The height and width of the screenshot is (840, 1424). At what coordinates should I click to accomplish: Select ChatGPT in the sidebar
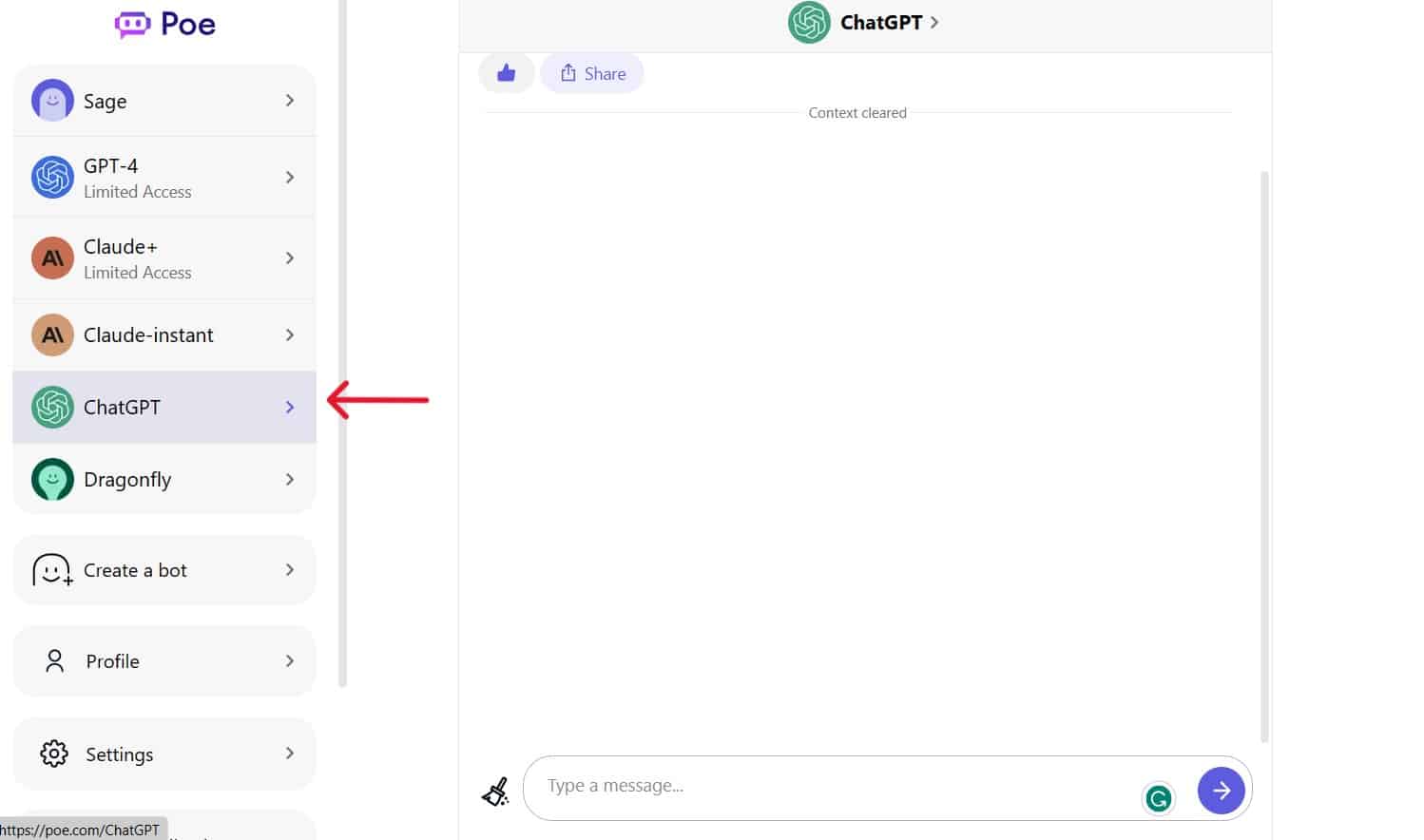pos(143,407)
